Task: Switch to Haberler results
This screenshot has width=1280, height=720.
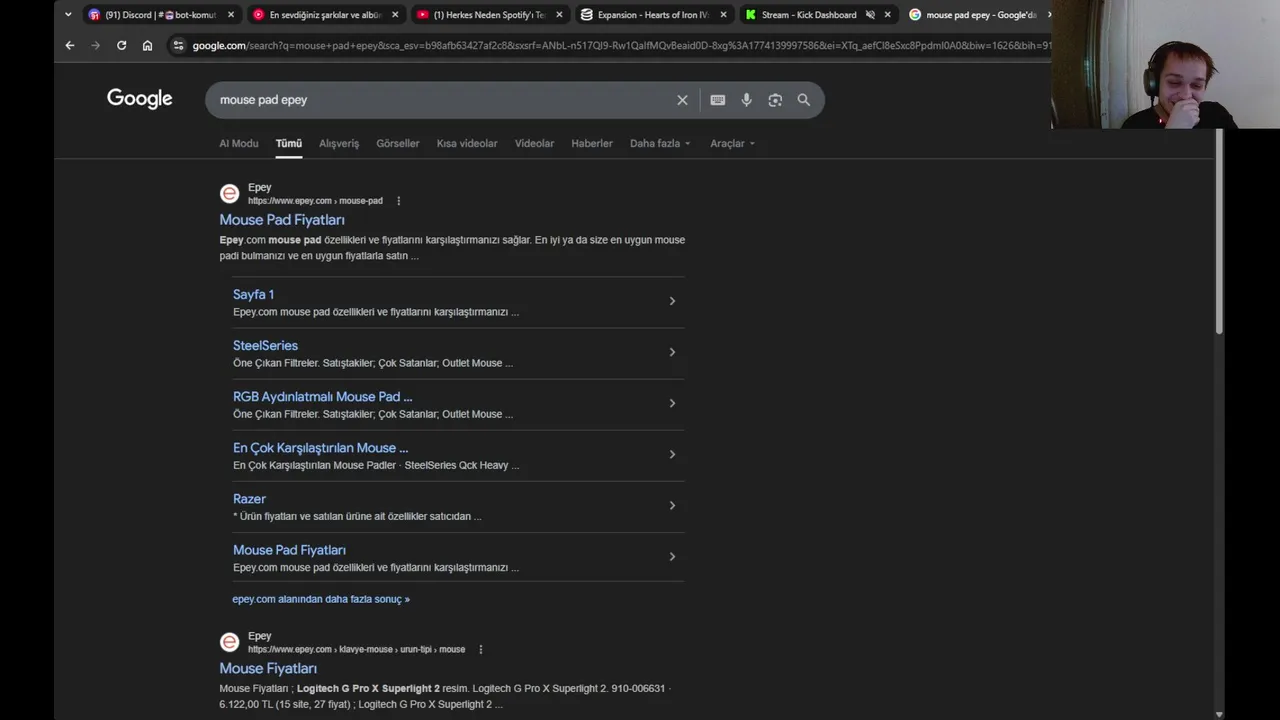Action: click(x=592, y=143)
